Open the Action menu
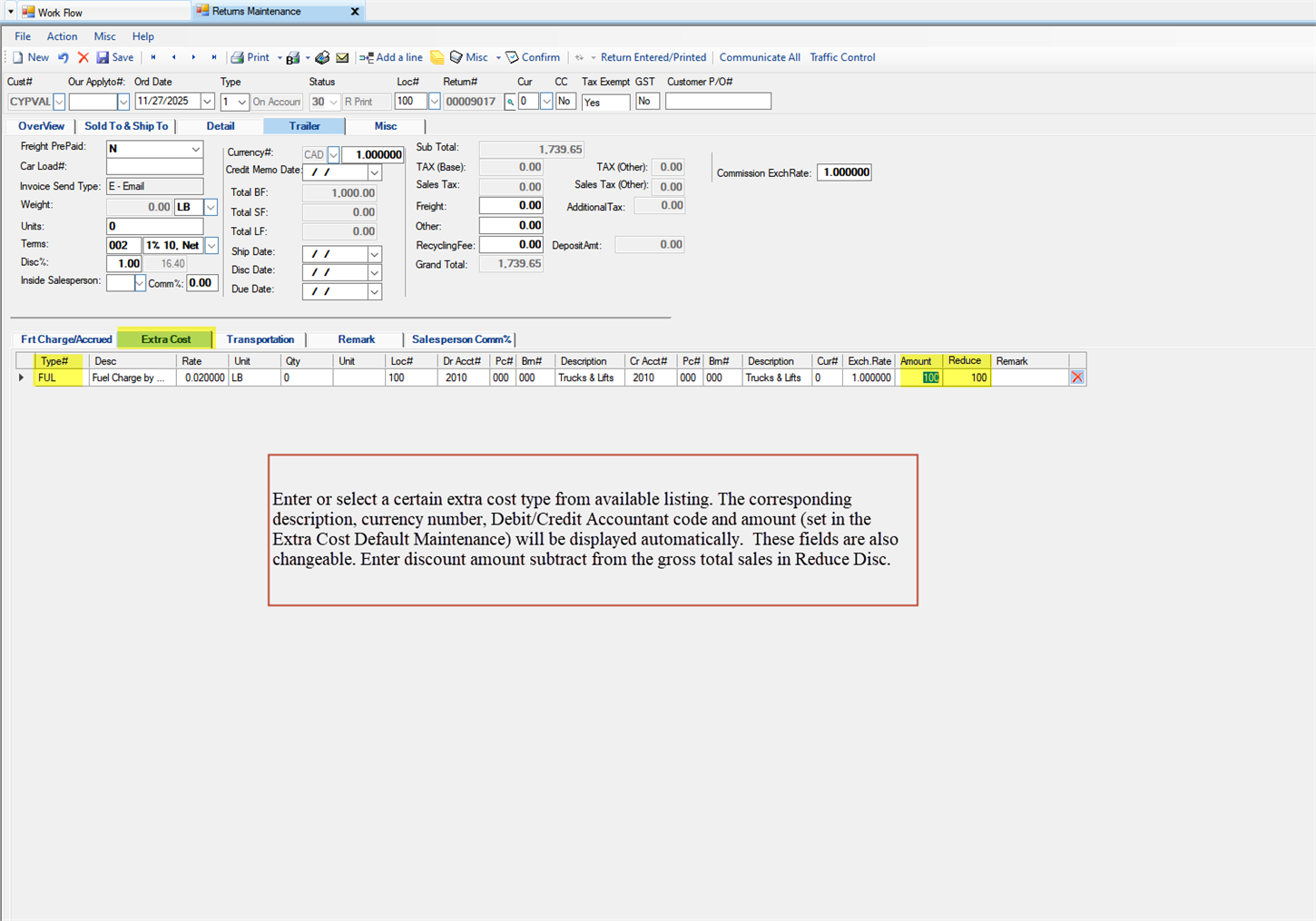 click(x=62, y=36)
